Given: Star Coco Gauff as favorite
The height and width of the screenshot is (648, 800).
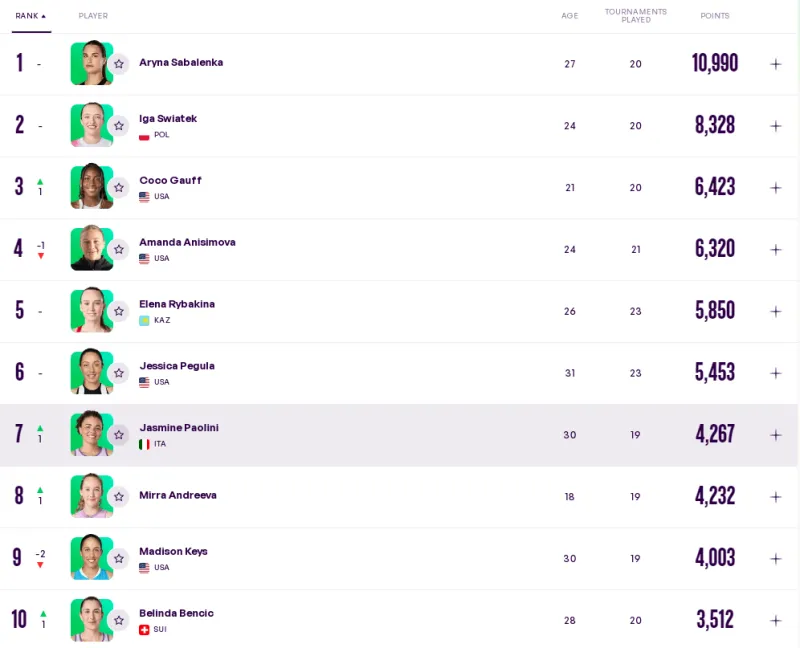Looking at the screenshot, I should tap(119, 188).
